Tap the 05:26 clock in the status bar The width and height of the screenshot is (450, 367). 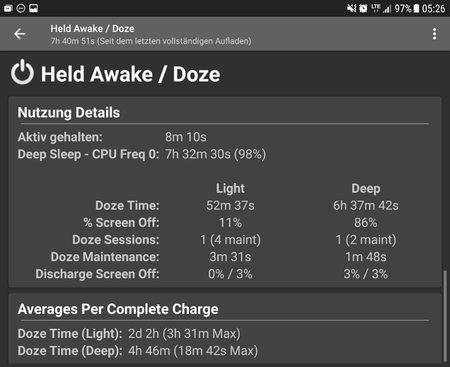433,8
